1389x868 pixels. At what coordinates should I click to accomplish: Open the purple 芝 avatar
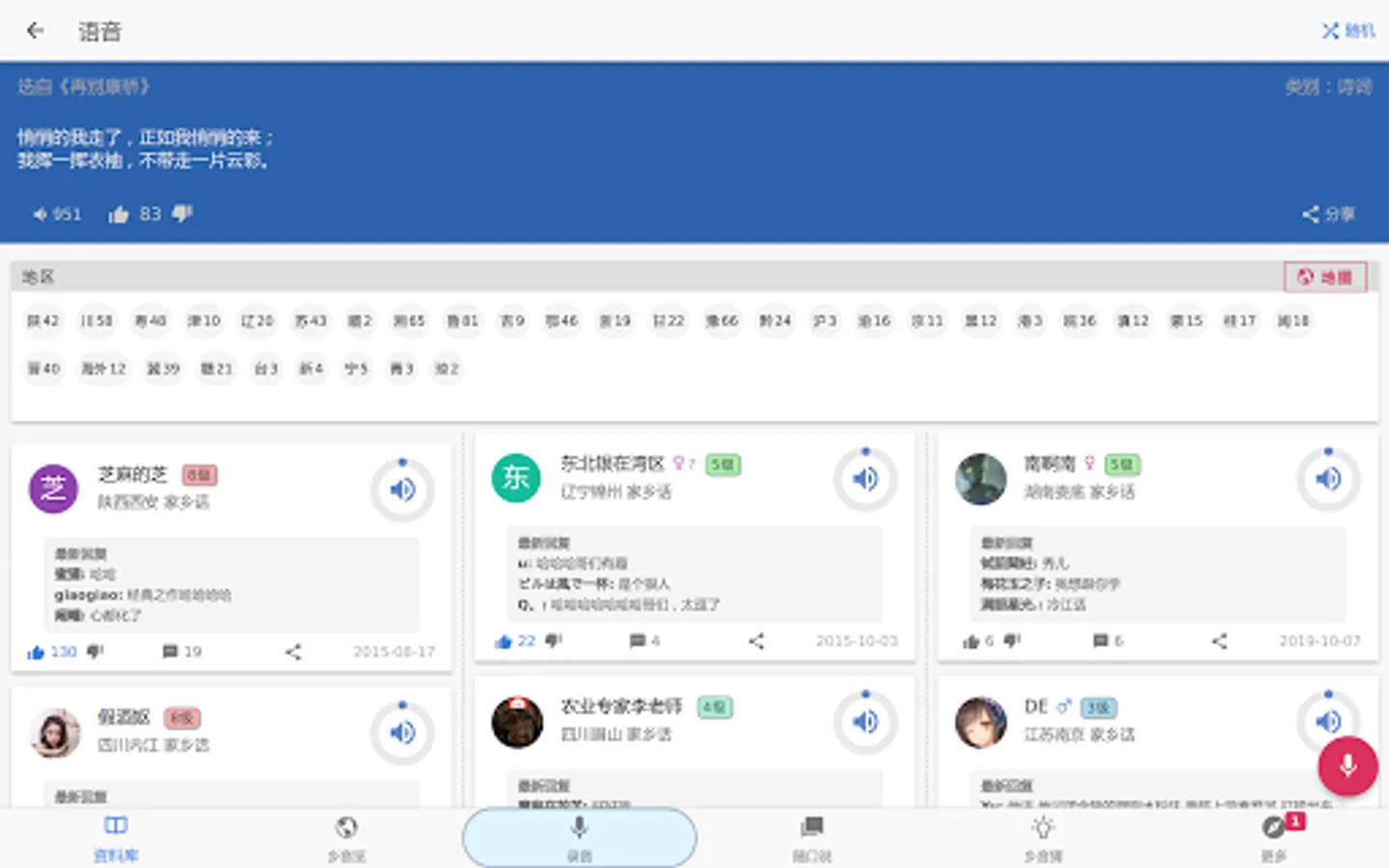[53, 489]
